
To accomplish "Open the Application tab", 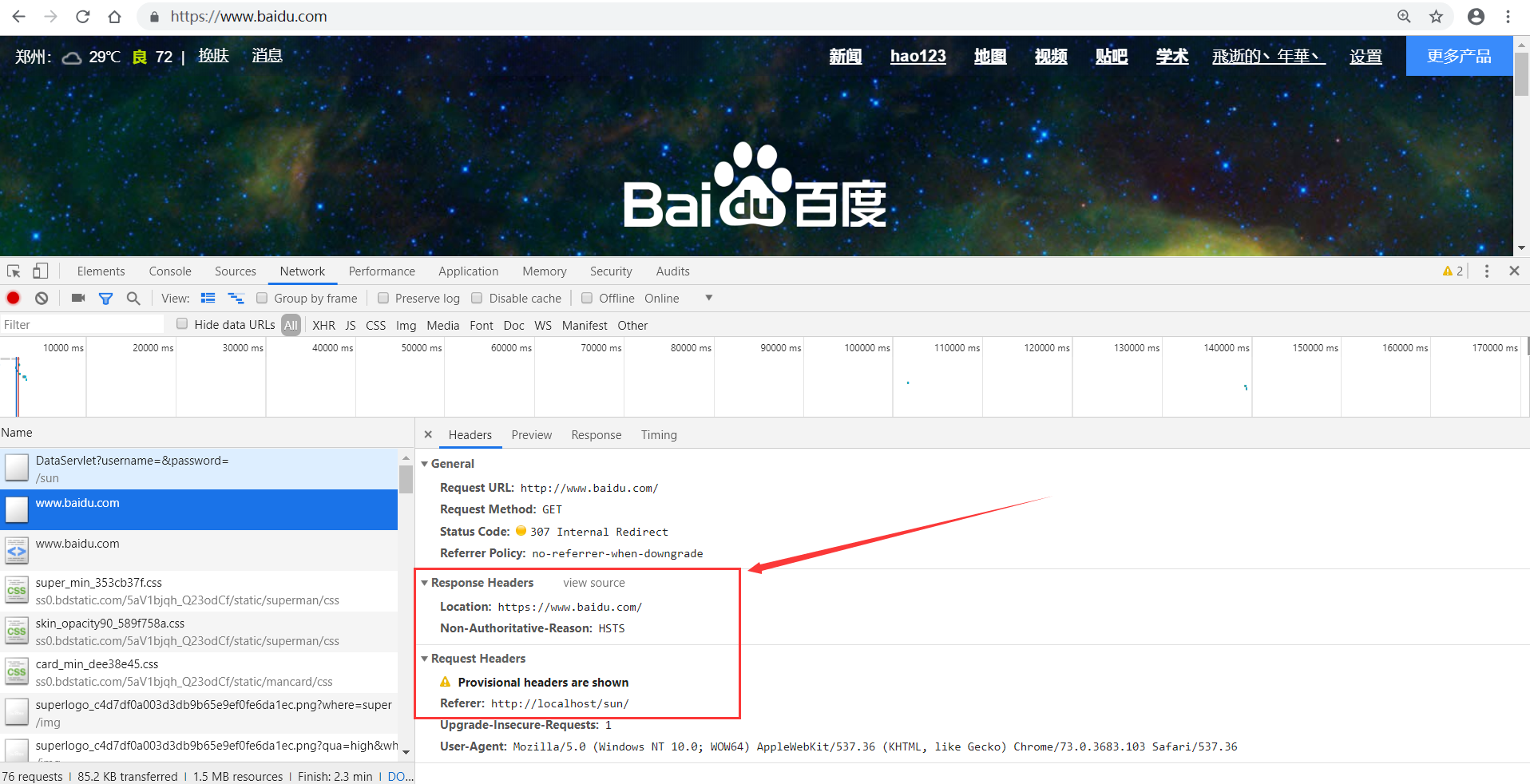I will (x=468, y=271).
